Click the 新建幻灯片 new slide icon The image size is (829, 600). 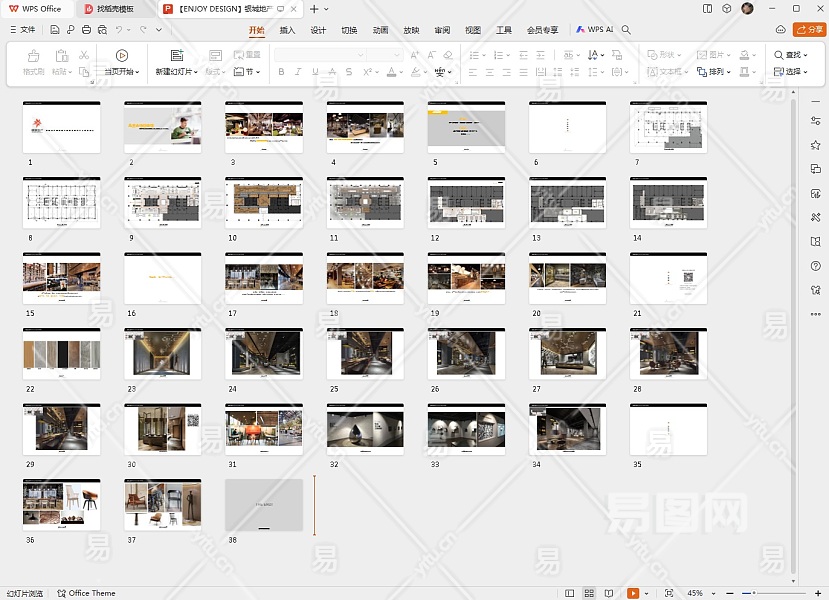[176, 56]
